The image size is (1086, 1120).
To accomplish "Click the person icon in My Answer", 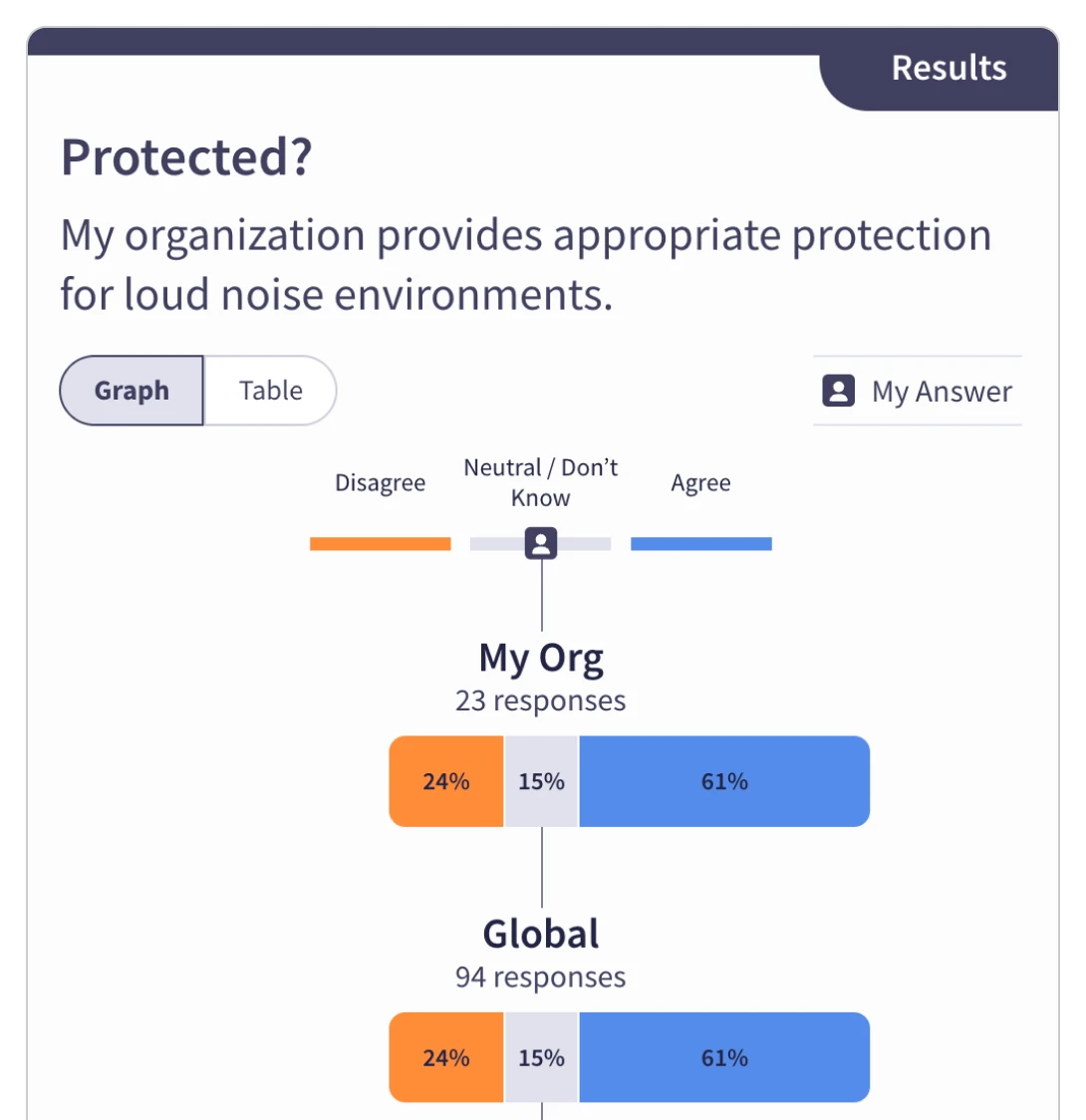I will click(838, 391).
